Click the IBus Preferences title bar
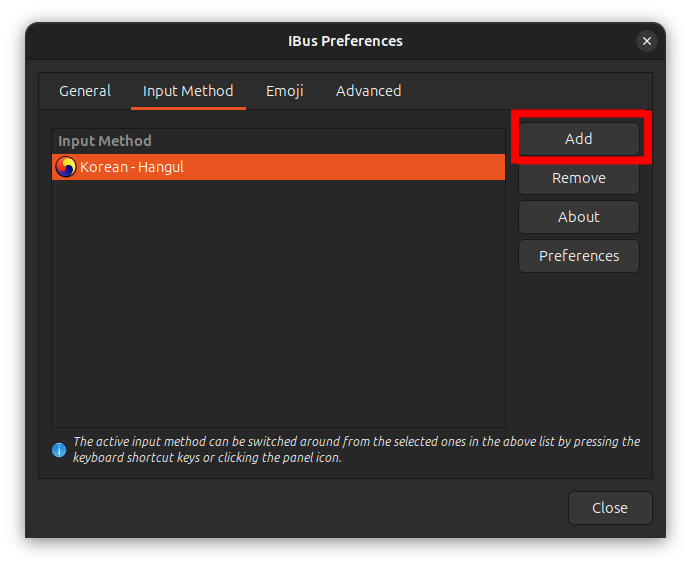691x566 pixels. click(x=345, y=41)
